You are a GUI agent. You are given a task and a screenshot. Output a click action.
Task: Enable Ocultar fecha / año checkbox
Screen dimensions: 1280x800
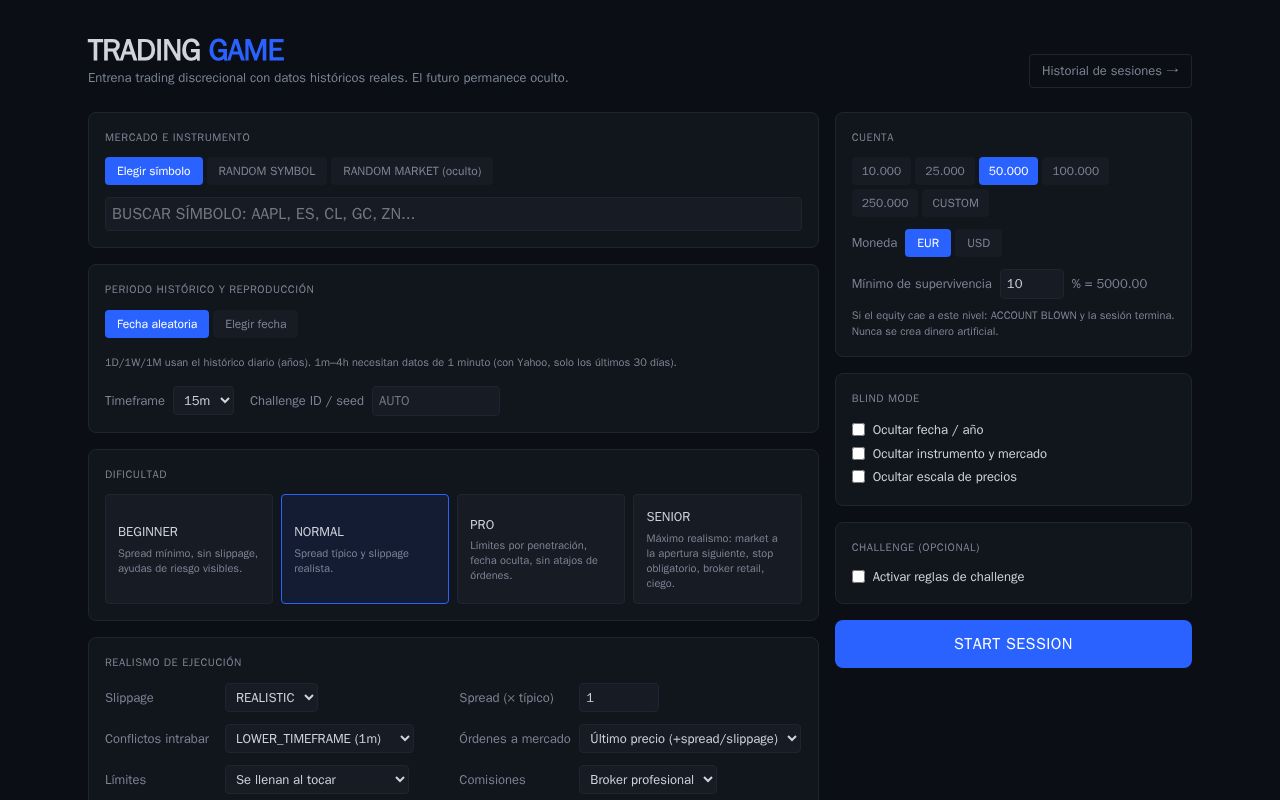[858, 430]
